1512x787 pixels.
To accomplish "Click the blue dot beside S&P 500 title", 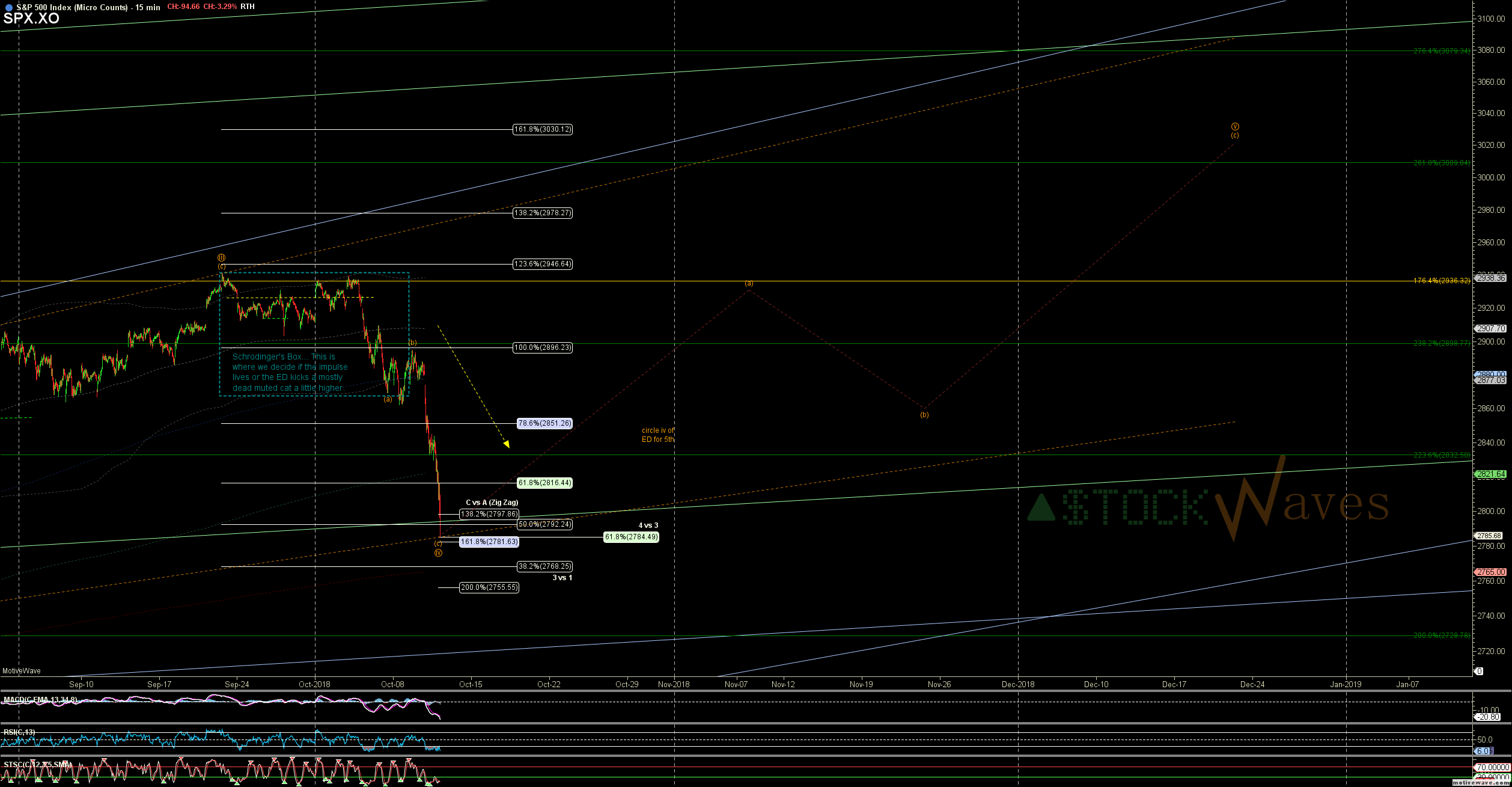I will [8, 8].
